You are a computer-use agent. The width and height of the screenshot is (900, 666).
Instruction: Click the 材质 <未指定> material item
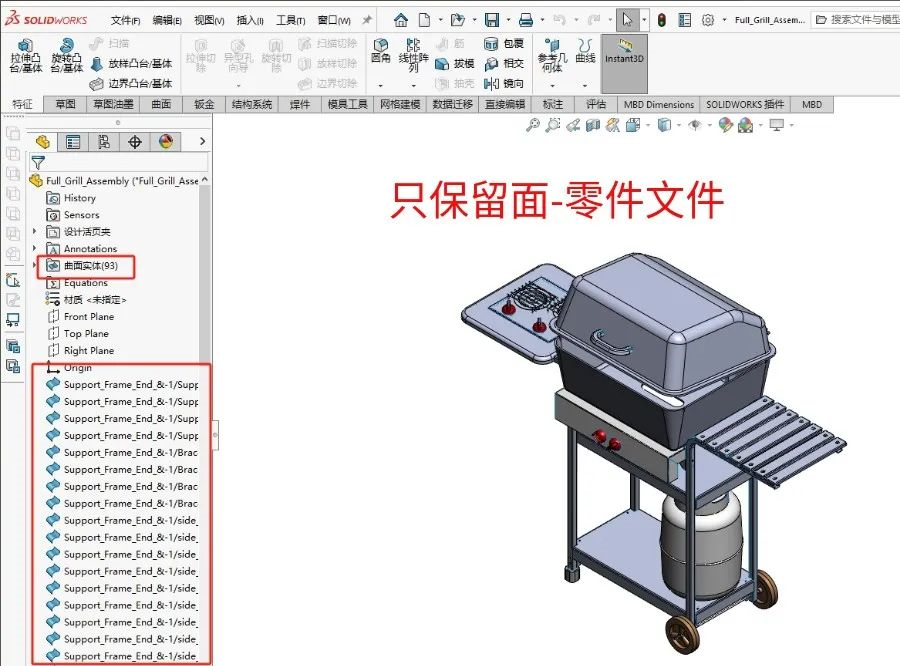(94, 300)
